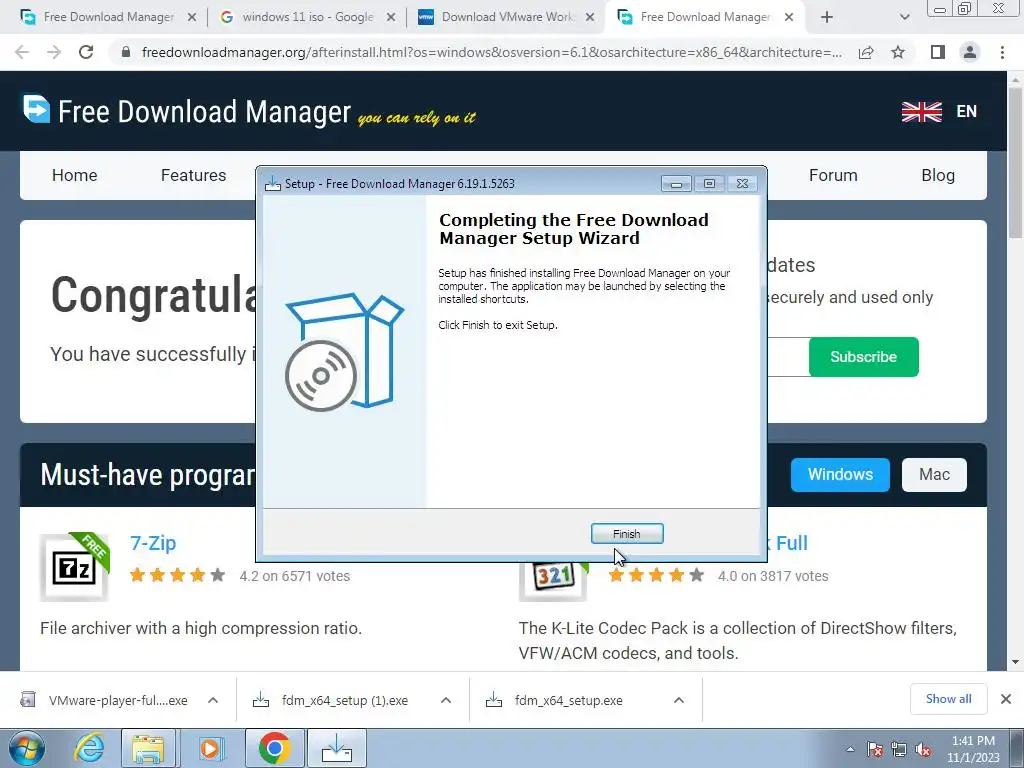Close the Download VMware tab
Viewport: 1024px width, 768px height.
pyautogui.click(x=590, y=17)
